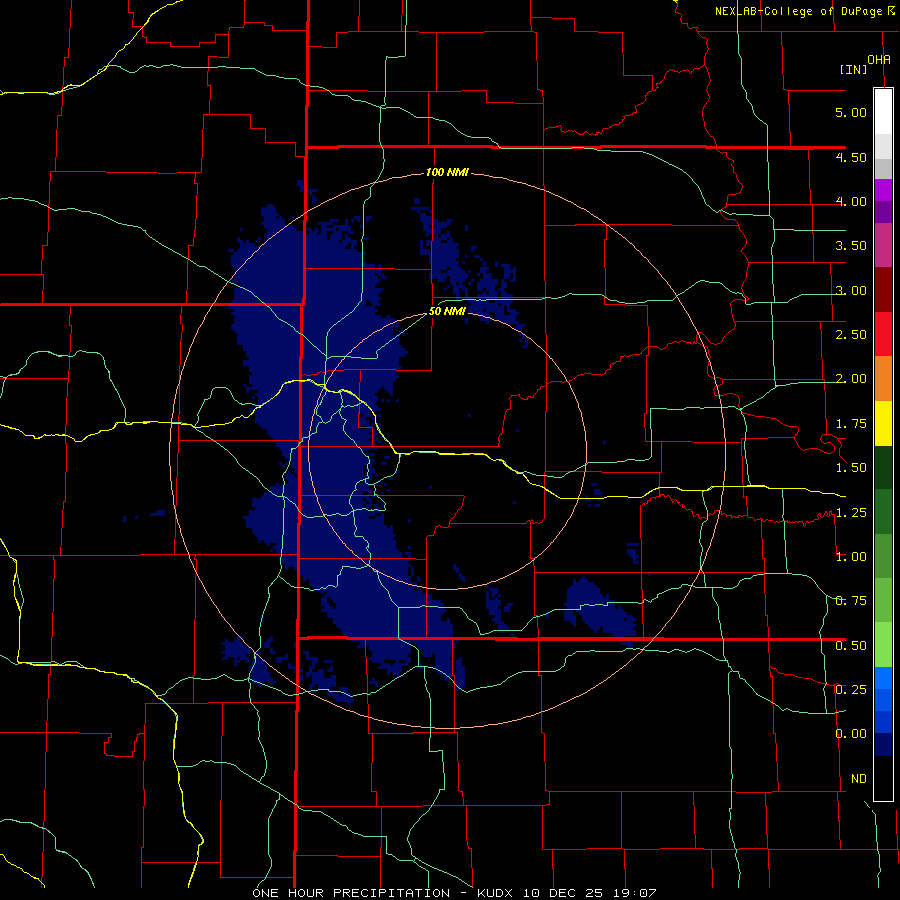Click the 3.00 legend value

(851, 290)
